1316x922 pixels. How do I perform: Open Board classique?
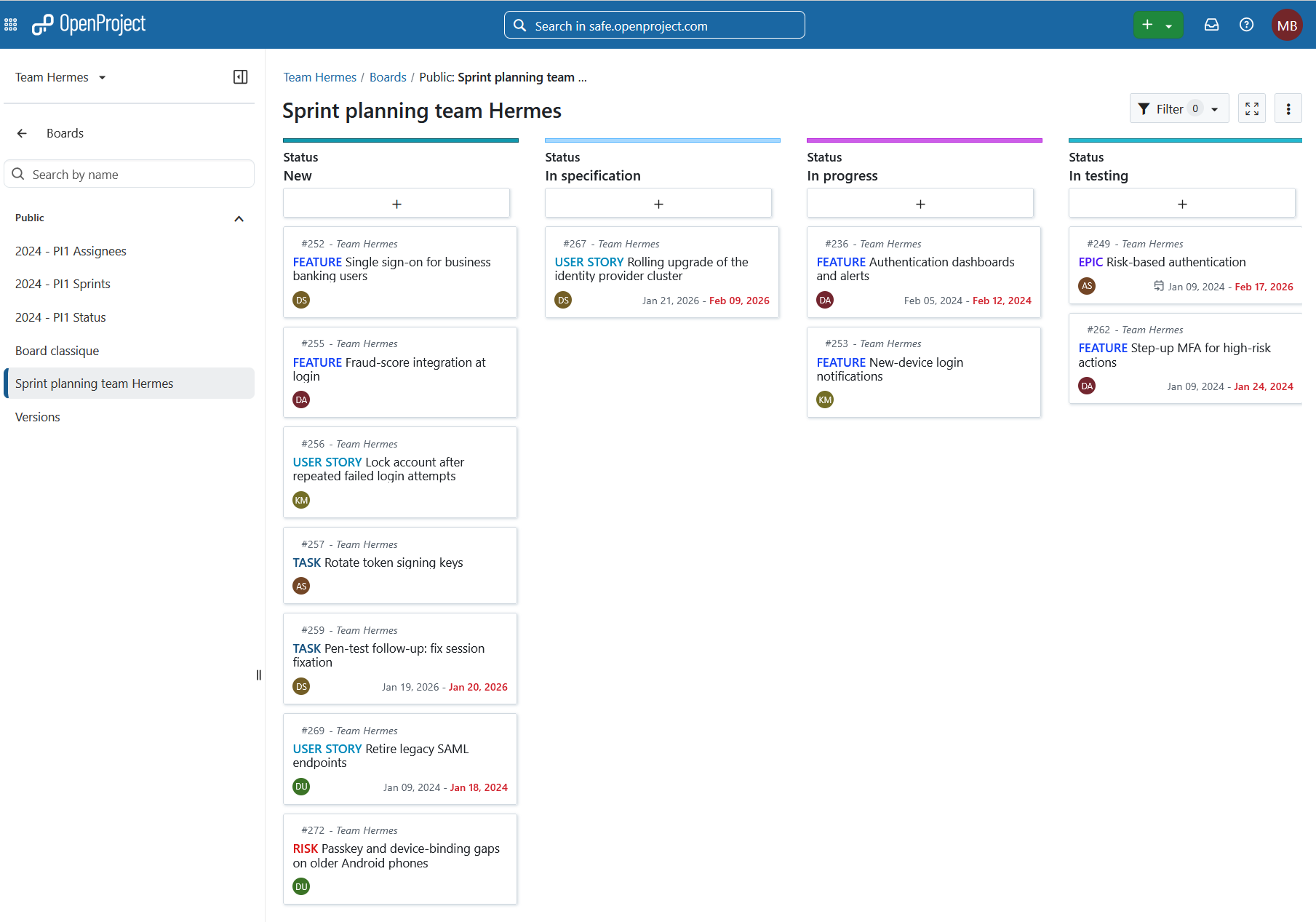(x=57, y=351)
